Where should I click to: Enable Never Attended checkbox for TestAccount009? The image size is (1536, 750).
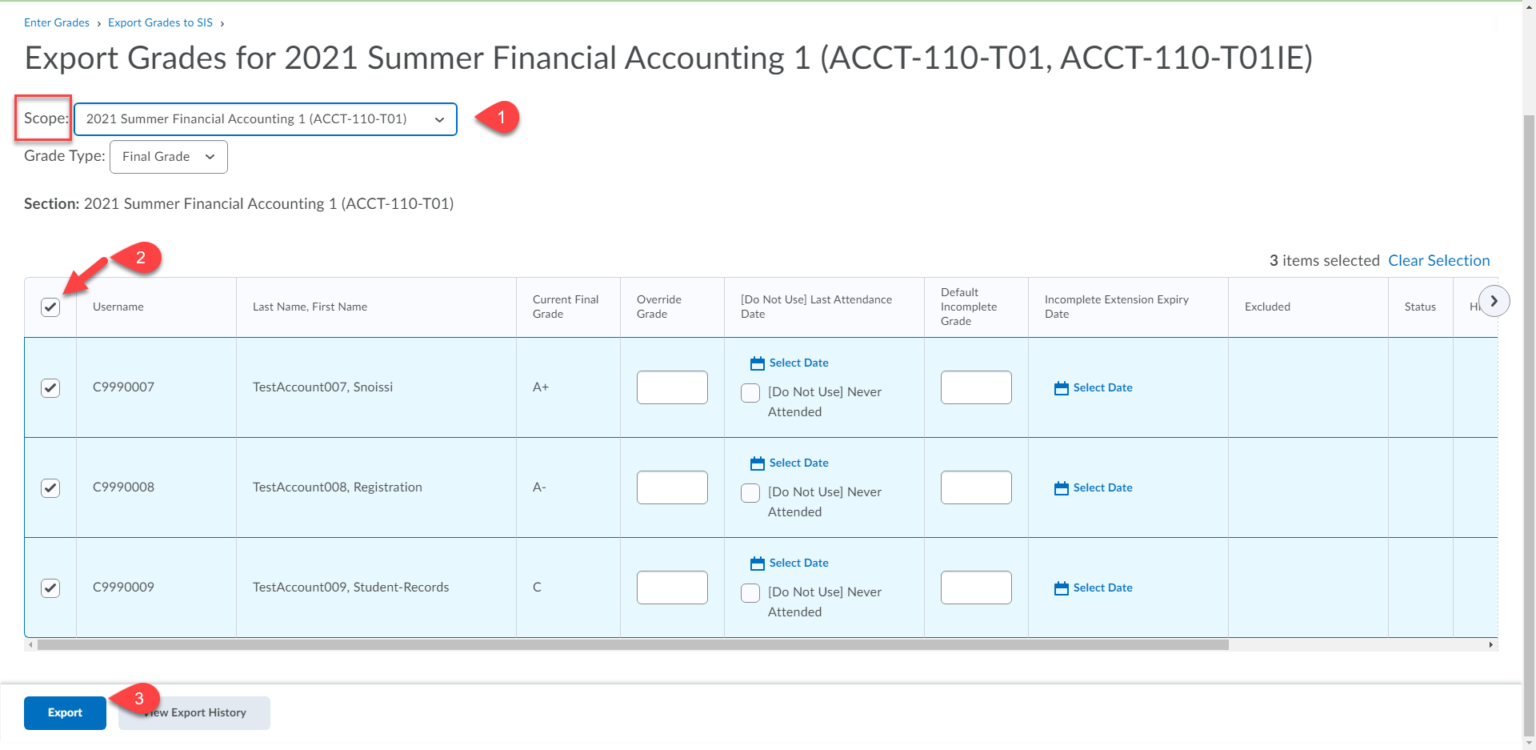click(750, 593)
